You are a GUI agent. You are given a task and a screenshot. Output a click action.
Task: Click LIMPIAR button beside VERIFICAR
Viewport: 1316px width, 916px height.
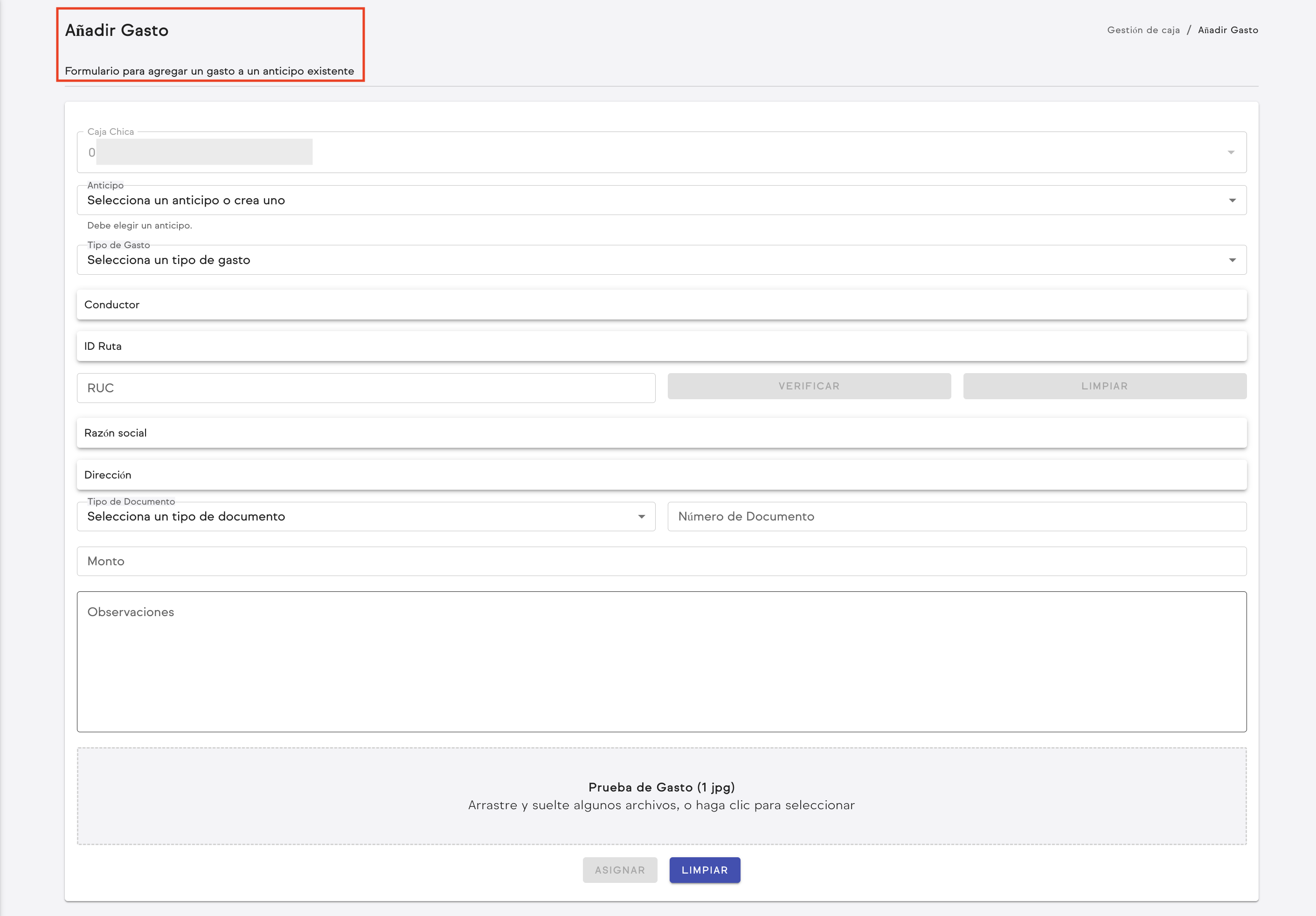pyautogui.click(x=1104, y=386)
